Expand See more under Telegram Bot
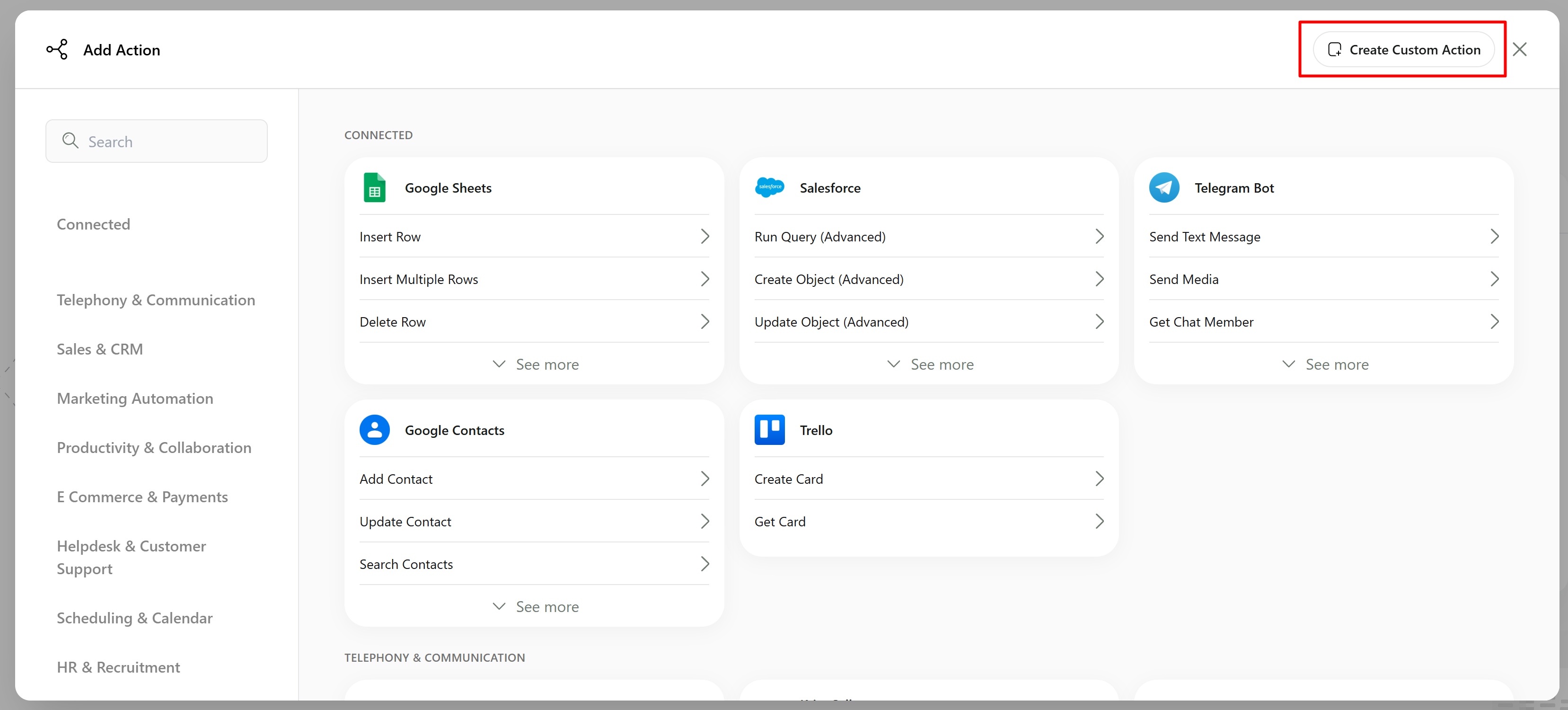Image resolution: width=1568 pixels, height=710 pixels. tap(1324, 364)
